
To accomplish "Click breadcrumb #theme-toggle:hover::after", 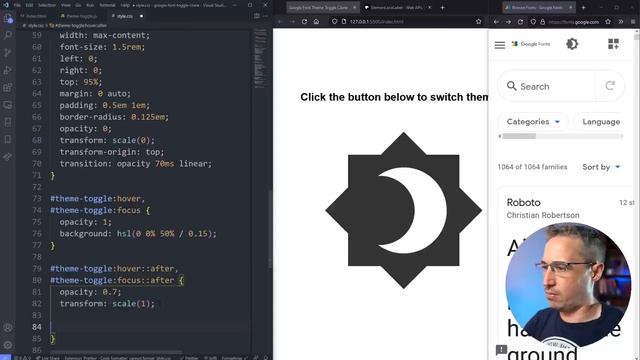I will [78, 25].
